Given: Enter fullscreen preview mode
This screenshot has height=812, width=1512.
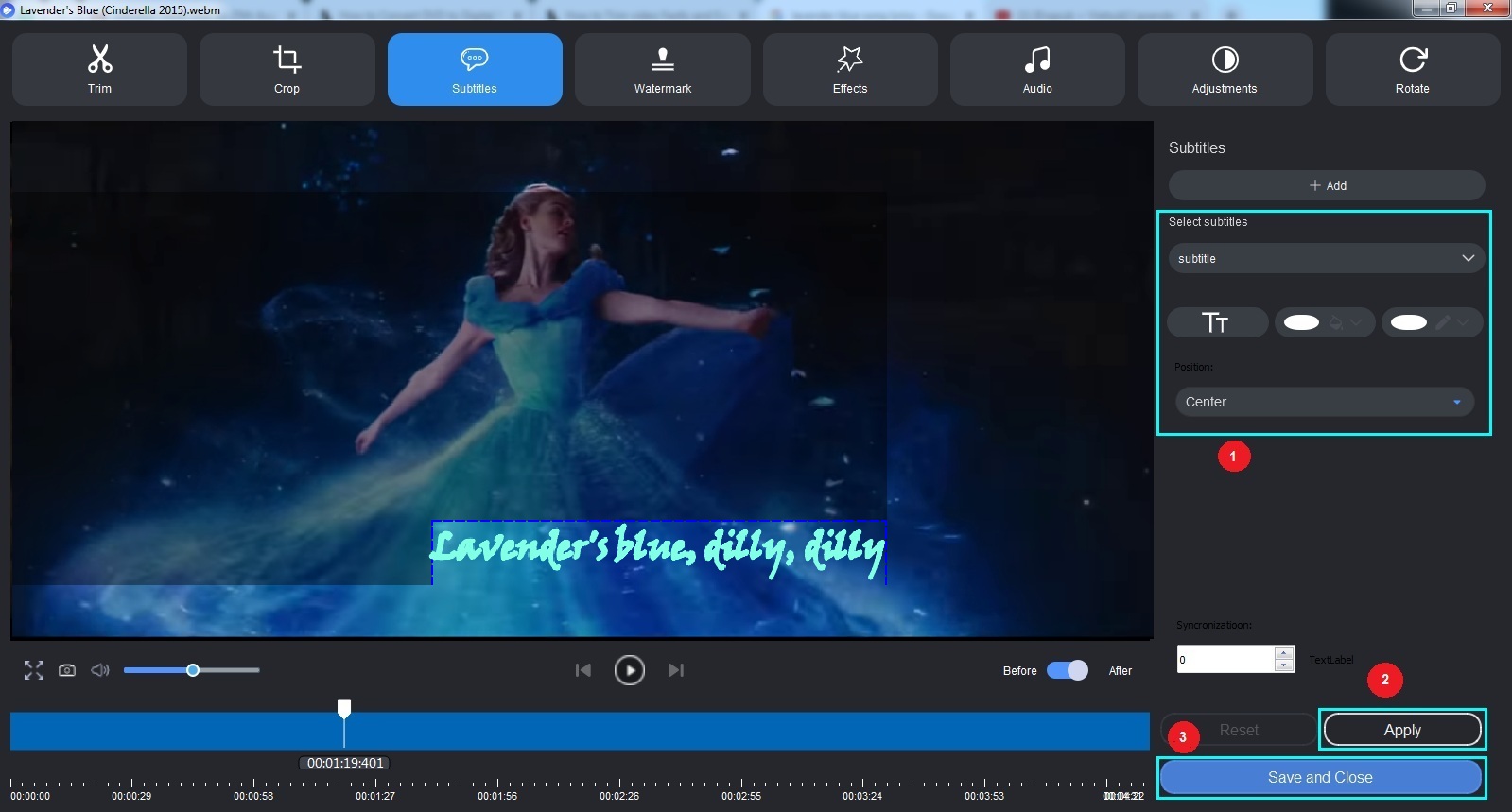Looking at the screenshot, I should (34, 670).
